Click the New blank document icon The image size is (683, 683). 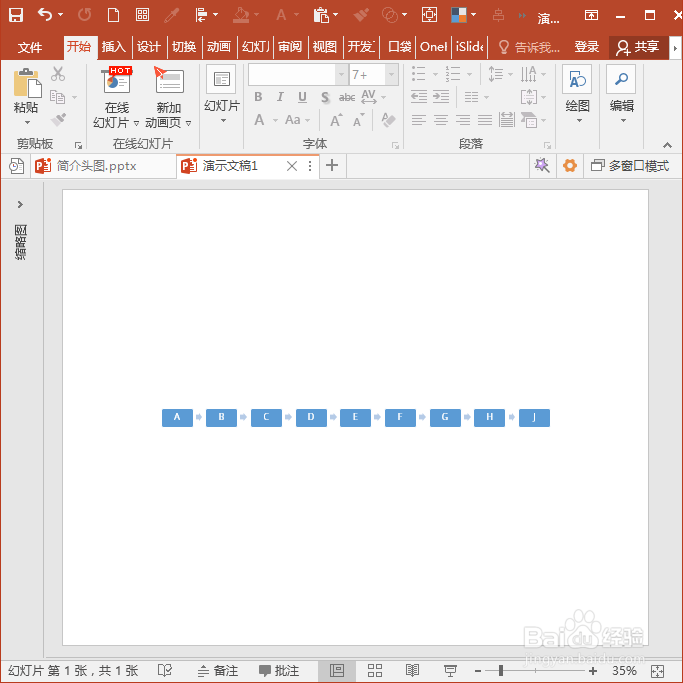pos(113,15)
